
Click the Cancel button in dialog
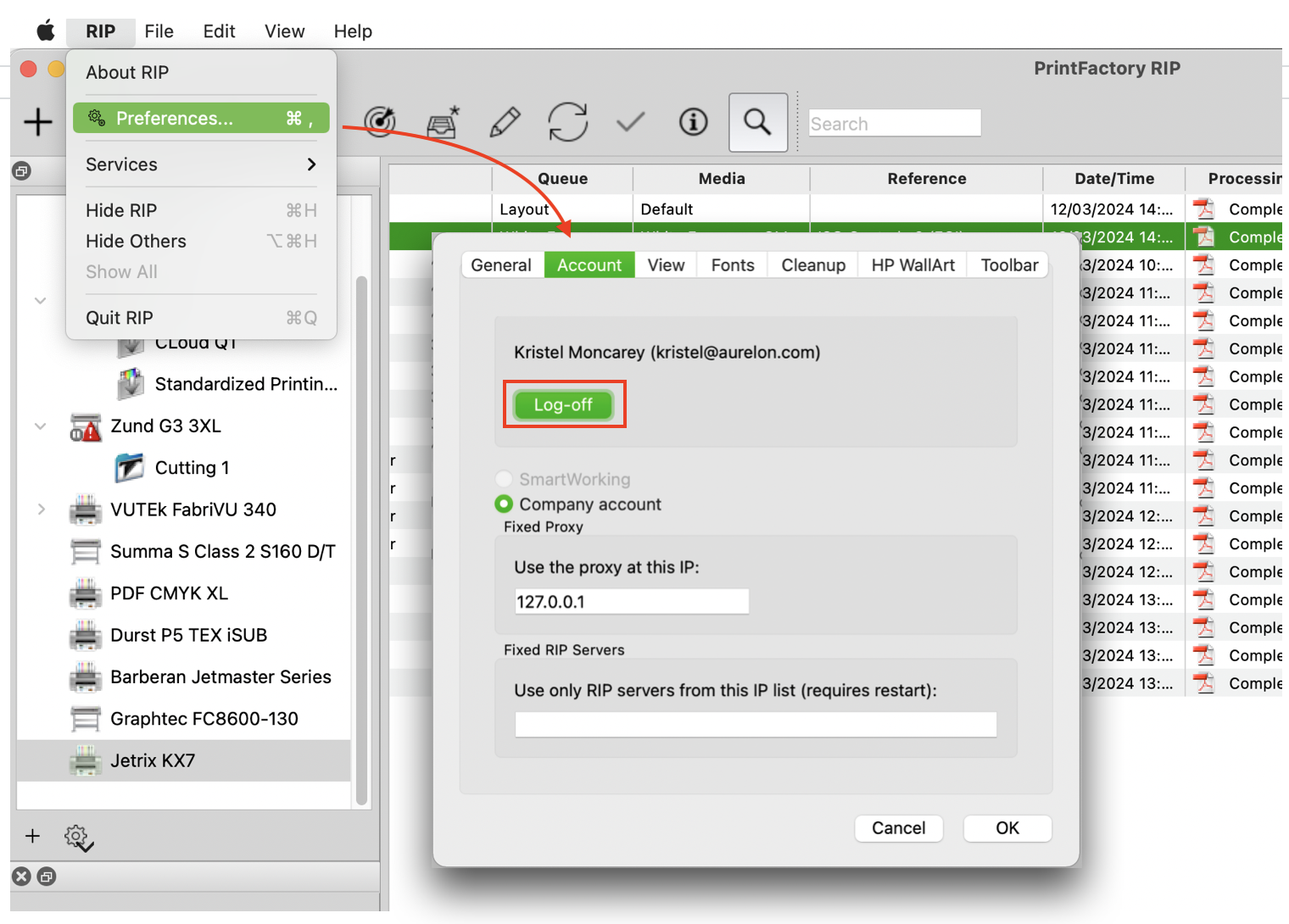coord(899,828)
